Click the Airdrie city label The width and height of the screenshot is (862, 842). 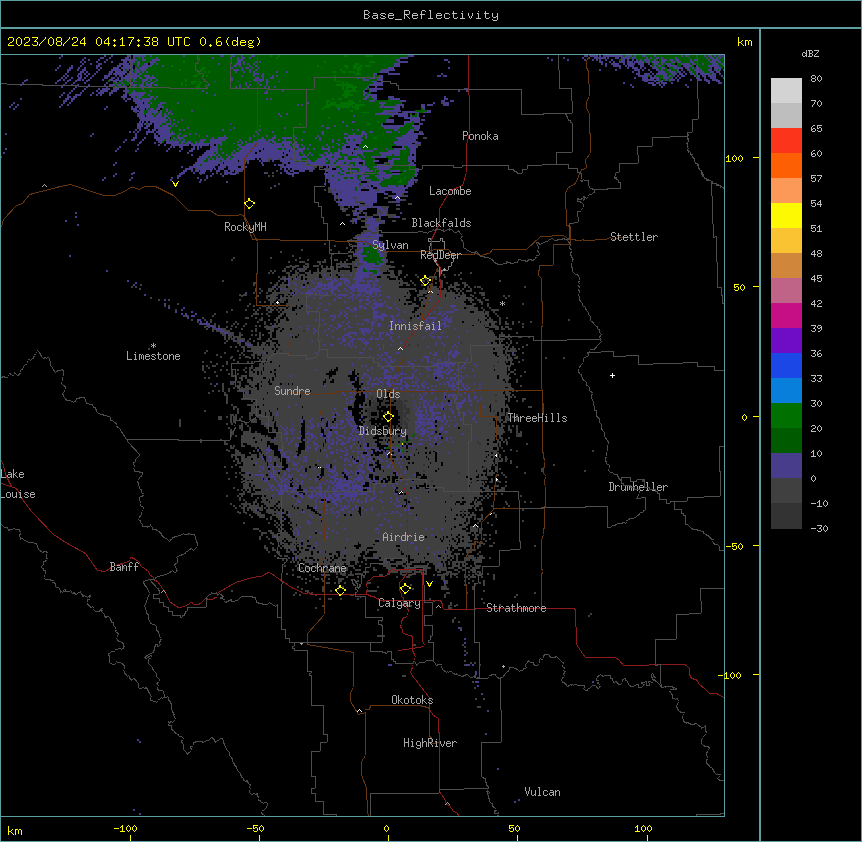[404, 537]
